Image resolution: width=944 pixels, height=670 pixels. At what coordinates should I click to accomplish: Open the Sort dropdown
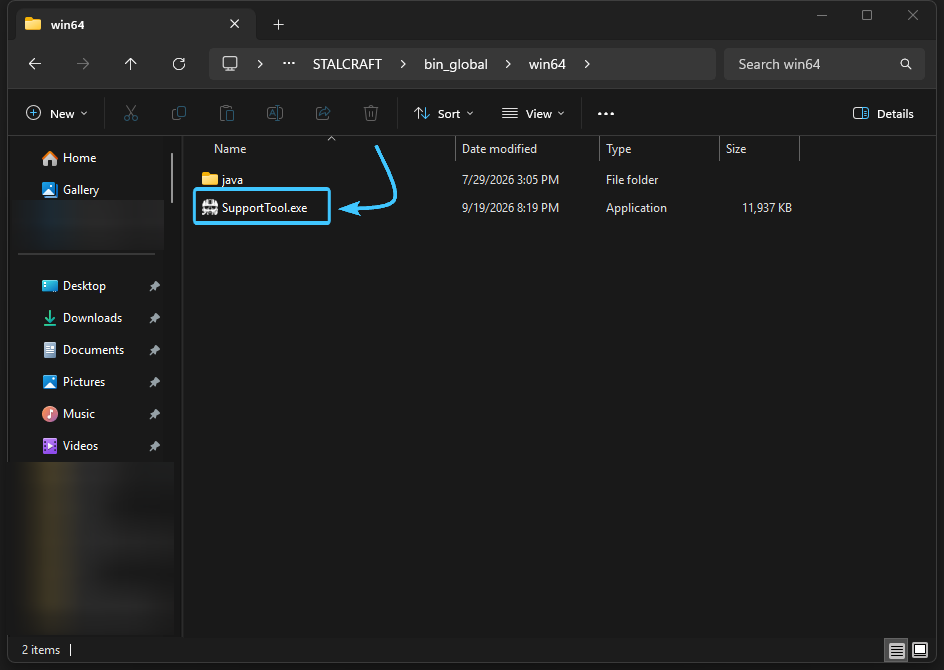tap(444, 113)
